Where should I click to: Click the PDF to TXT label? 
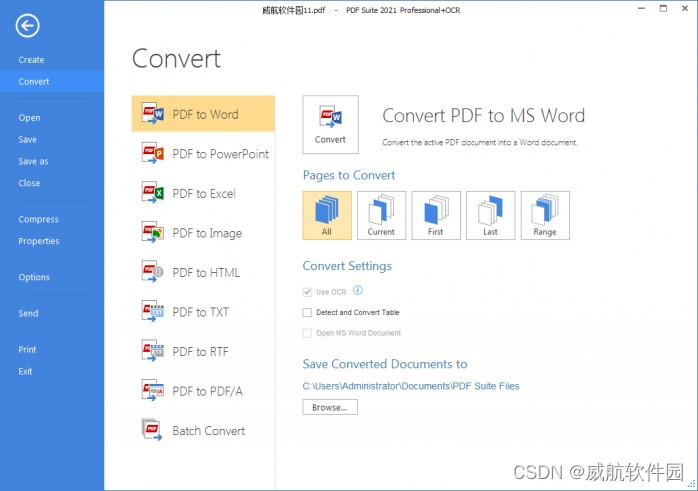click(200, 312)
